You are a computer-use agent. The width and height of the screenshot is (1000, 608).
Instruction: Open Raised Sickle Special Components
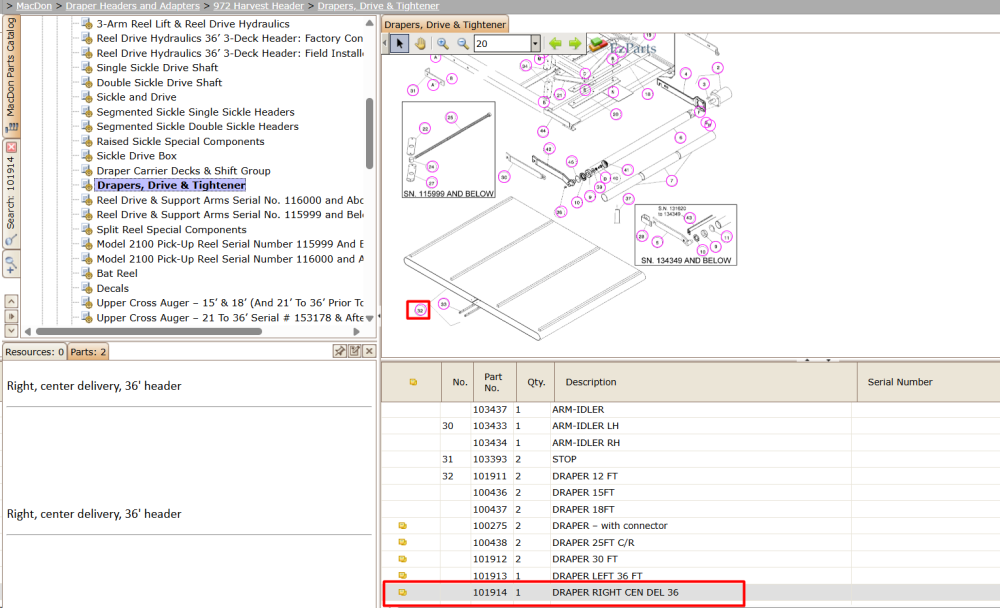click(x=180, y=141)
